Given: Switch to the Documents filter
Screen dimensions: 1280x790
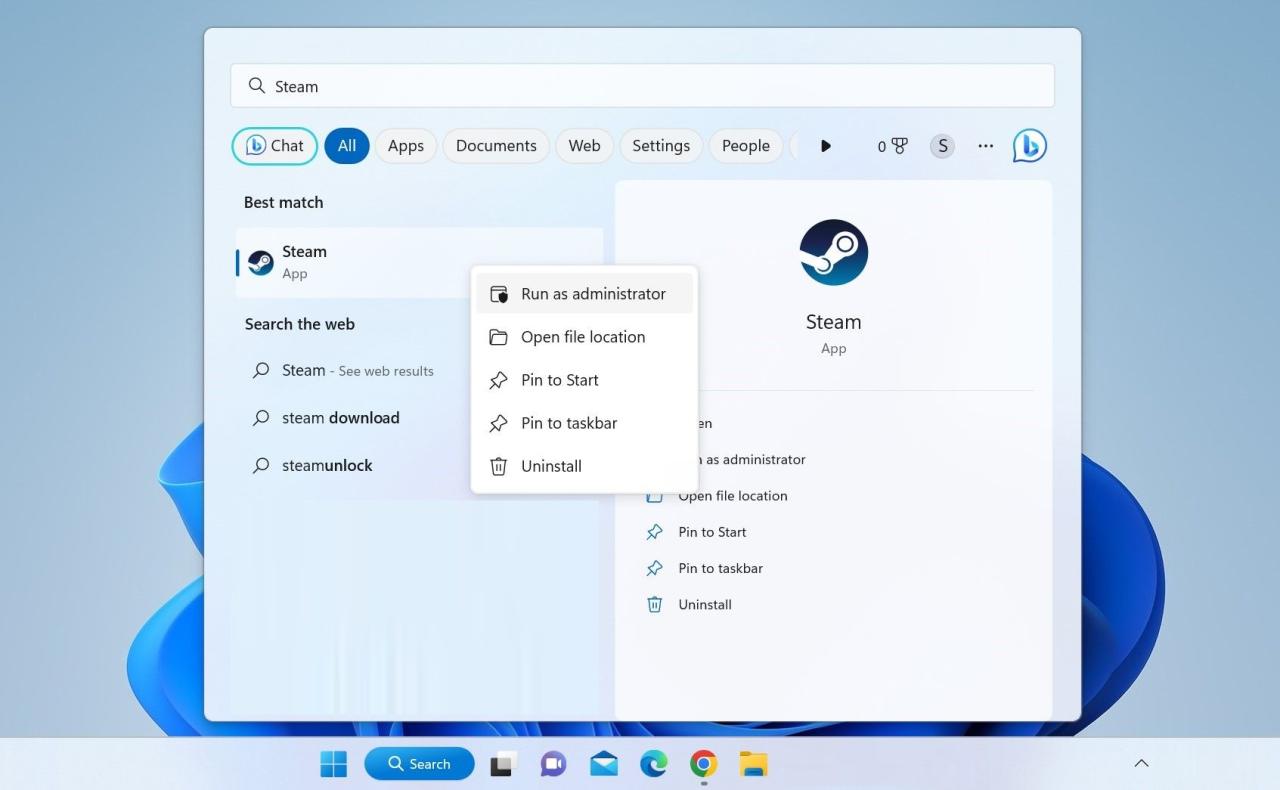Looking at the screenshot, I should [496, 146].
